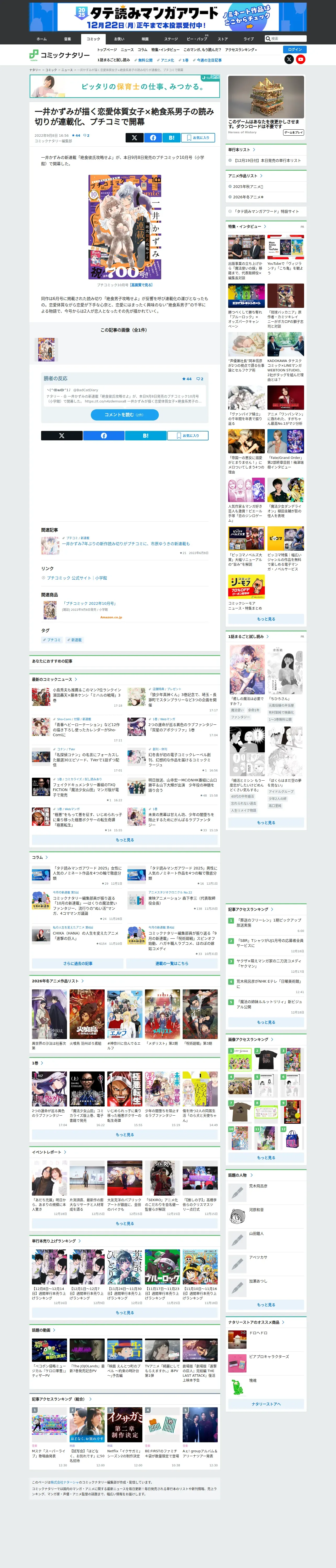
Task: Share article on Facebook from the upper share bar
Action: tap(153, 137)
